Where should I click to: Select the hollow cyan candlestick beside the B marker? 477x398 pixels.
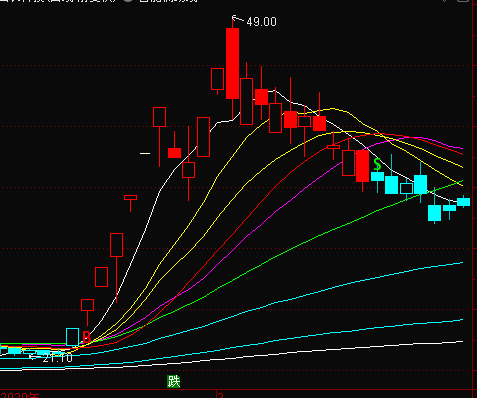73,337
